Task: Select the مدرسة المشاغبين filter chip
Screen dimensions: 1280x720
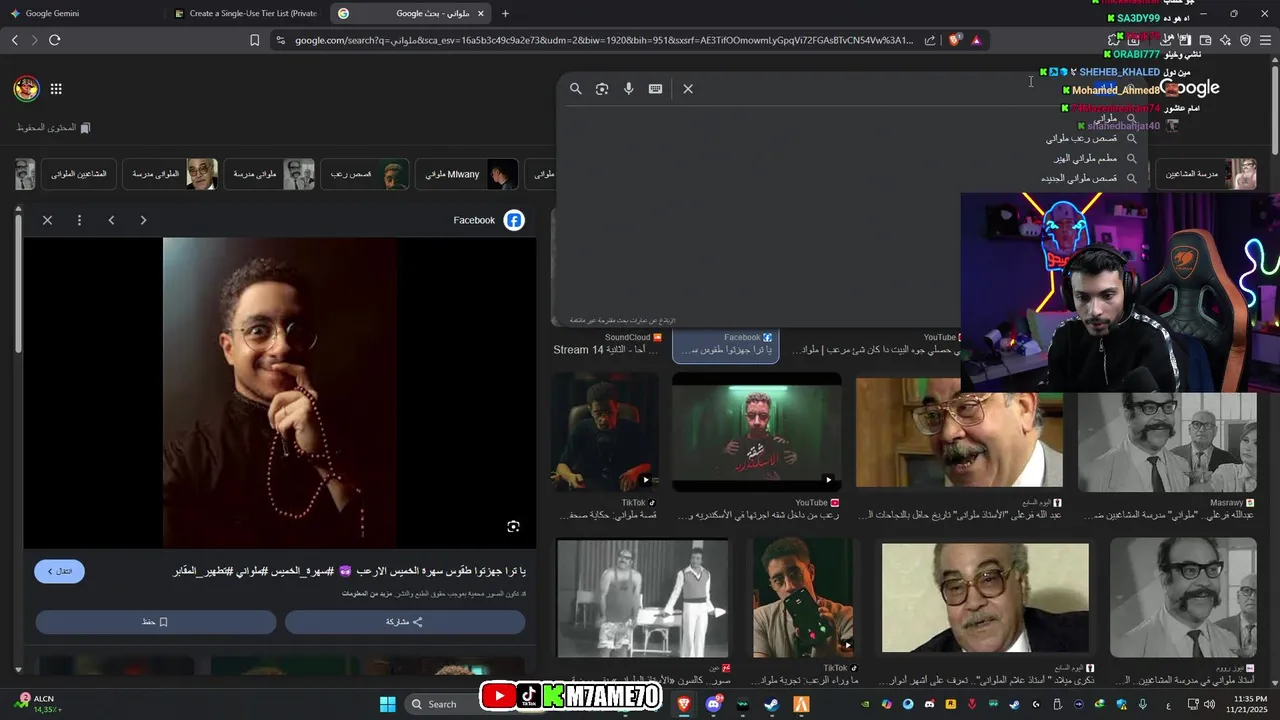Action: click(1208, 174)
